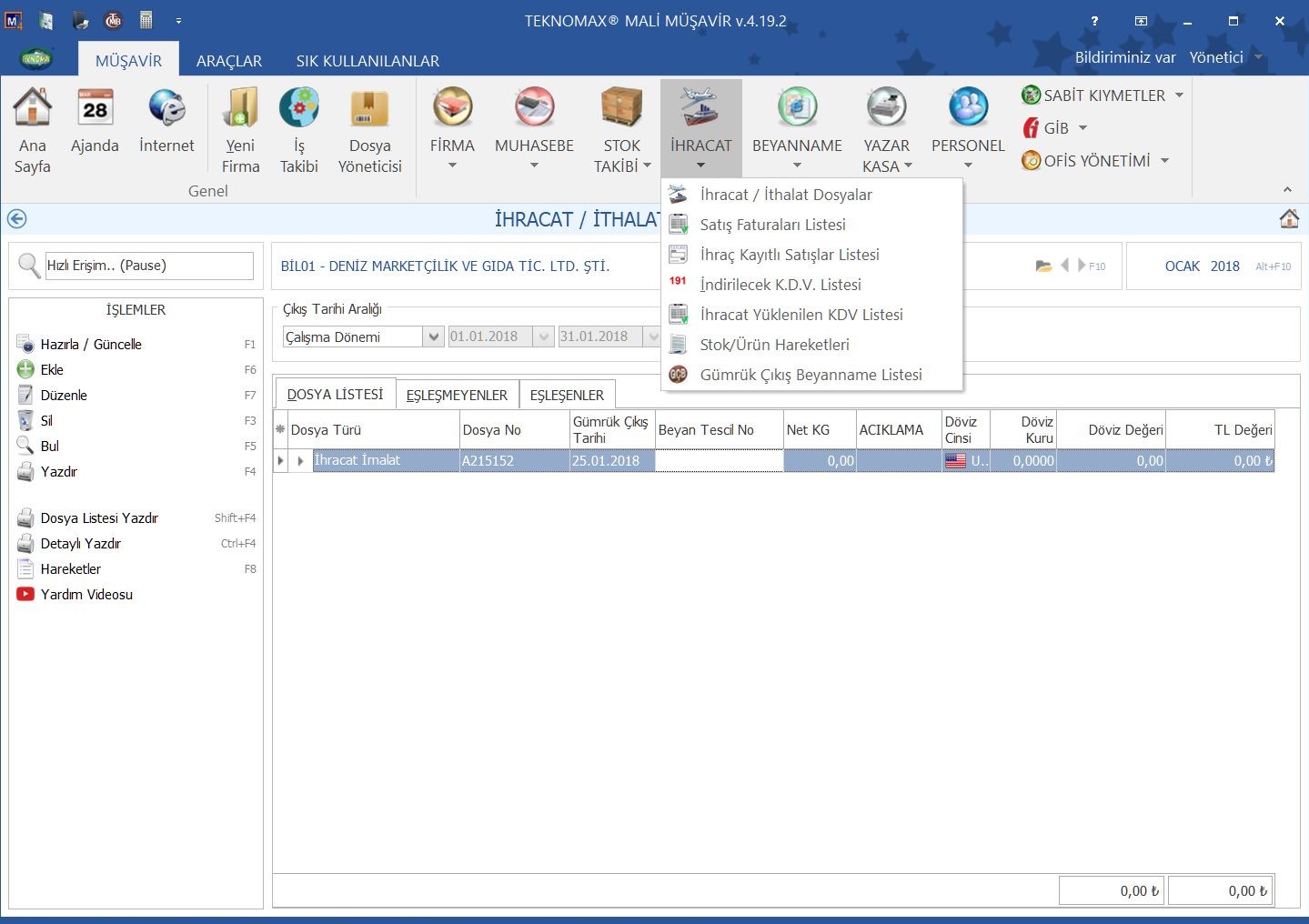This screenshot has width=1309, height=924.
Task: Open the Ajanda calendar icon
Action: (x=95, y=109)
